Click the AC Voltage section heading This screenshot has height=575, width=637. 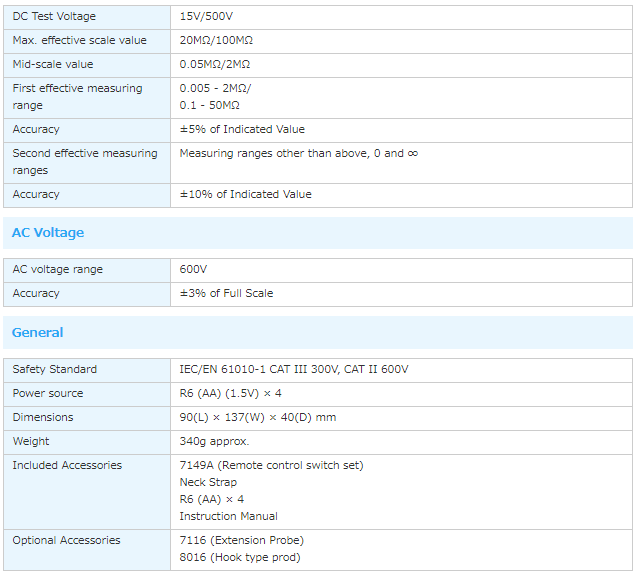click(x=48, y=233)
